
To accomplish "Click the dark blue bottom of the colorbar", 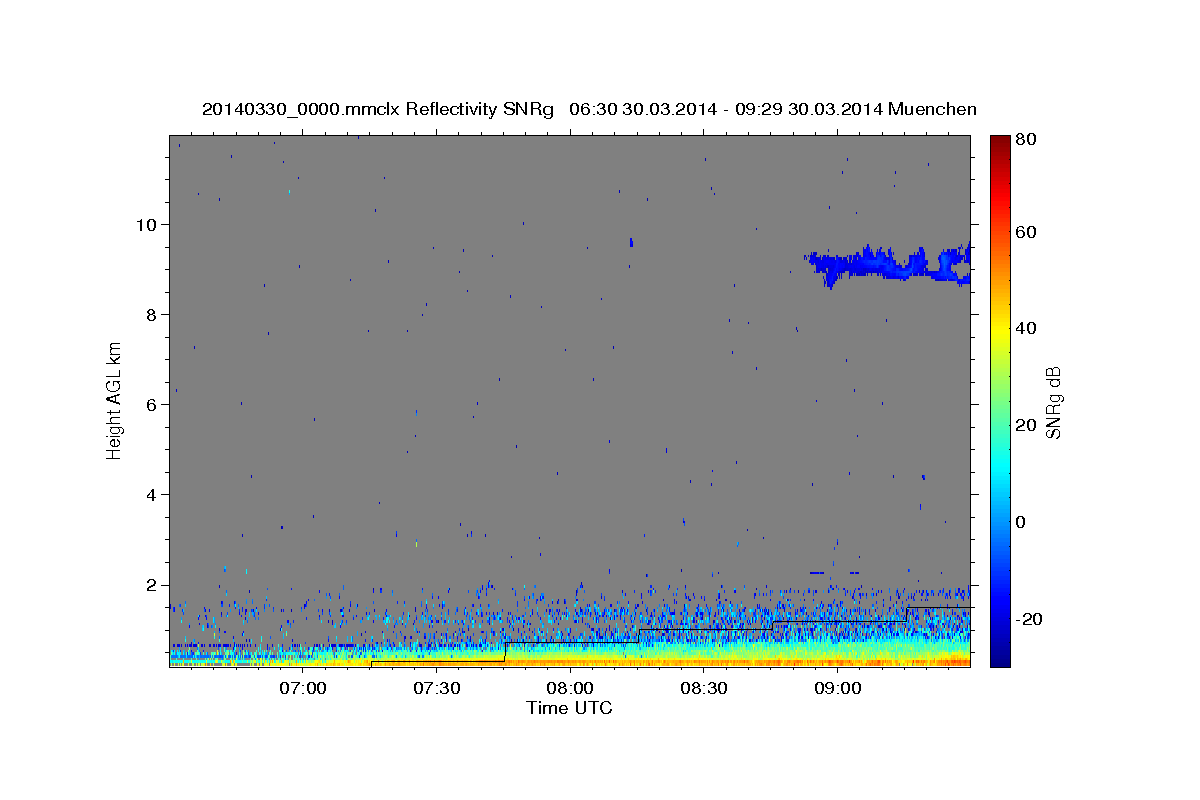I will tap(1000, 655).
